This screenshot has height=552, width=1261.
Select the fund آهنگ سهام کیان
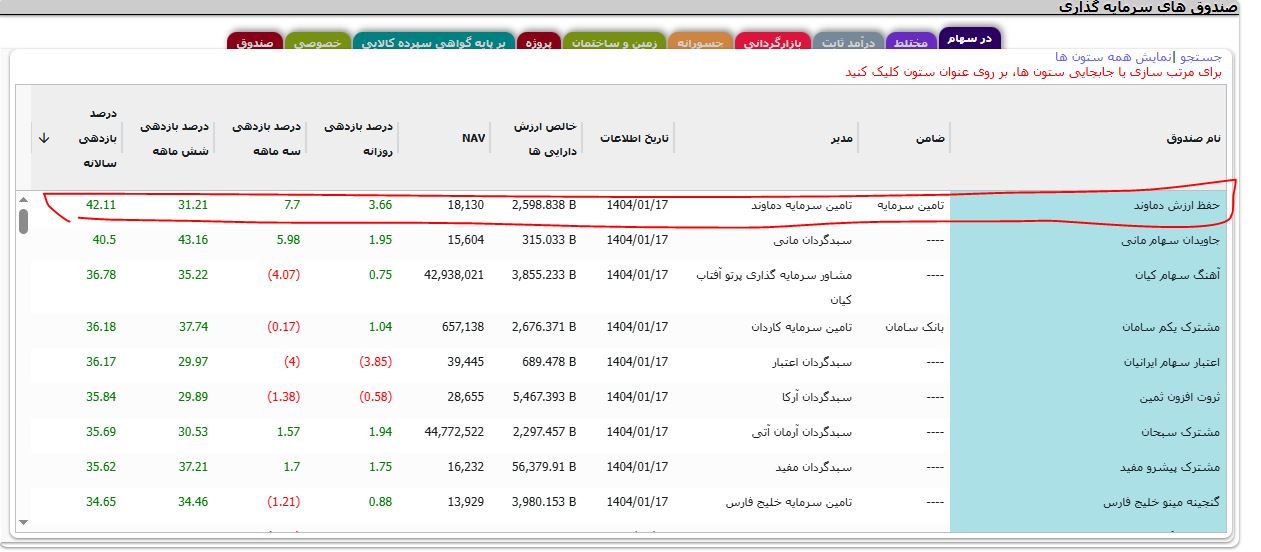[x=1179, y=275]
